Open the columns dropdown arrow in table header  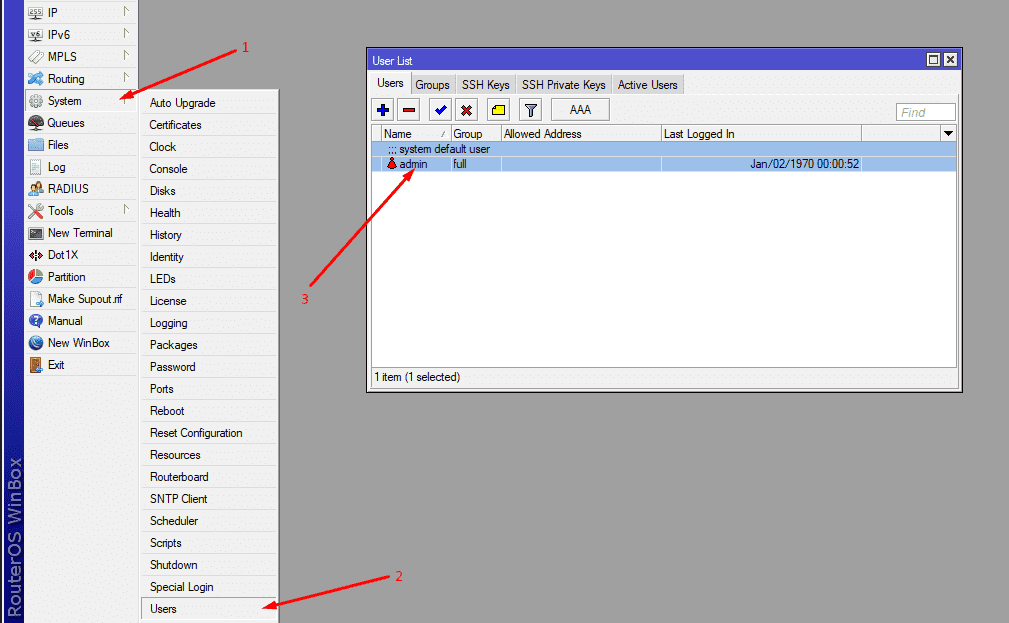(947, 134)
